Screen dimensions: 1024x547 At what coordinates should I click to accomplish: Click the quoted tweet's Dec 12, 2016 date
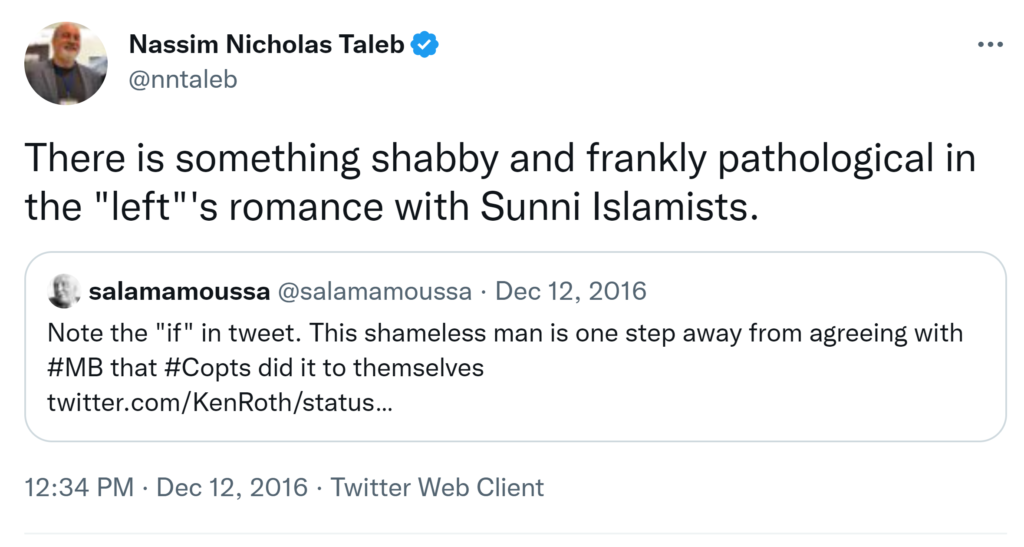[571, 292]
